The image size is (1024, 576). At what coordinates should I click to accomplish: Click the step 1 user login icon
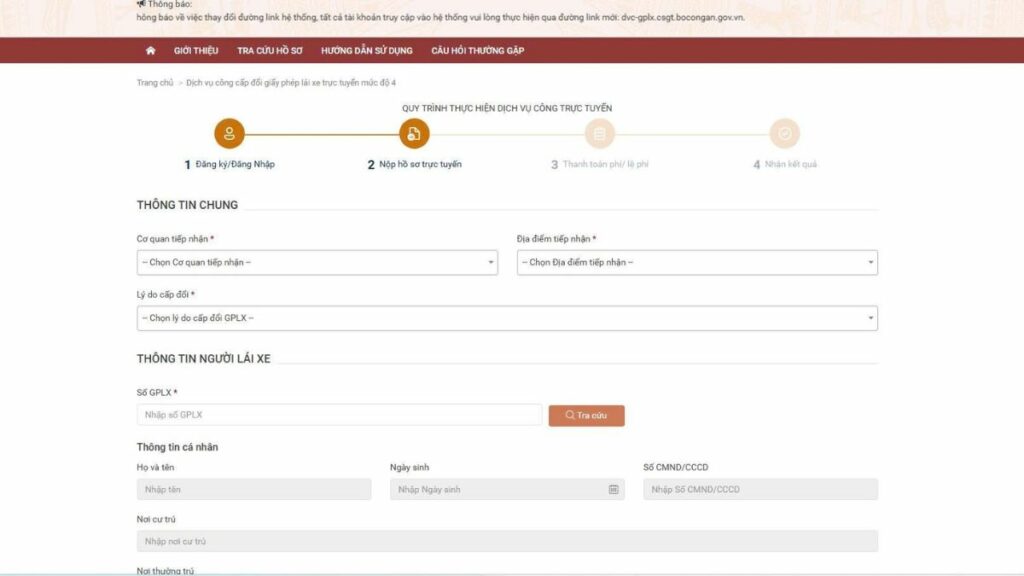tap(229, 133)
